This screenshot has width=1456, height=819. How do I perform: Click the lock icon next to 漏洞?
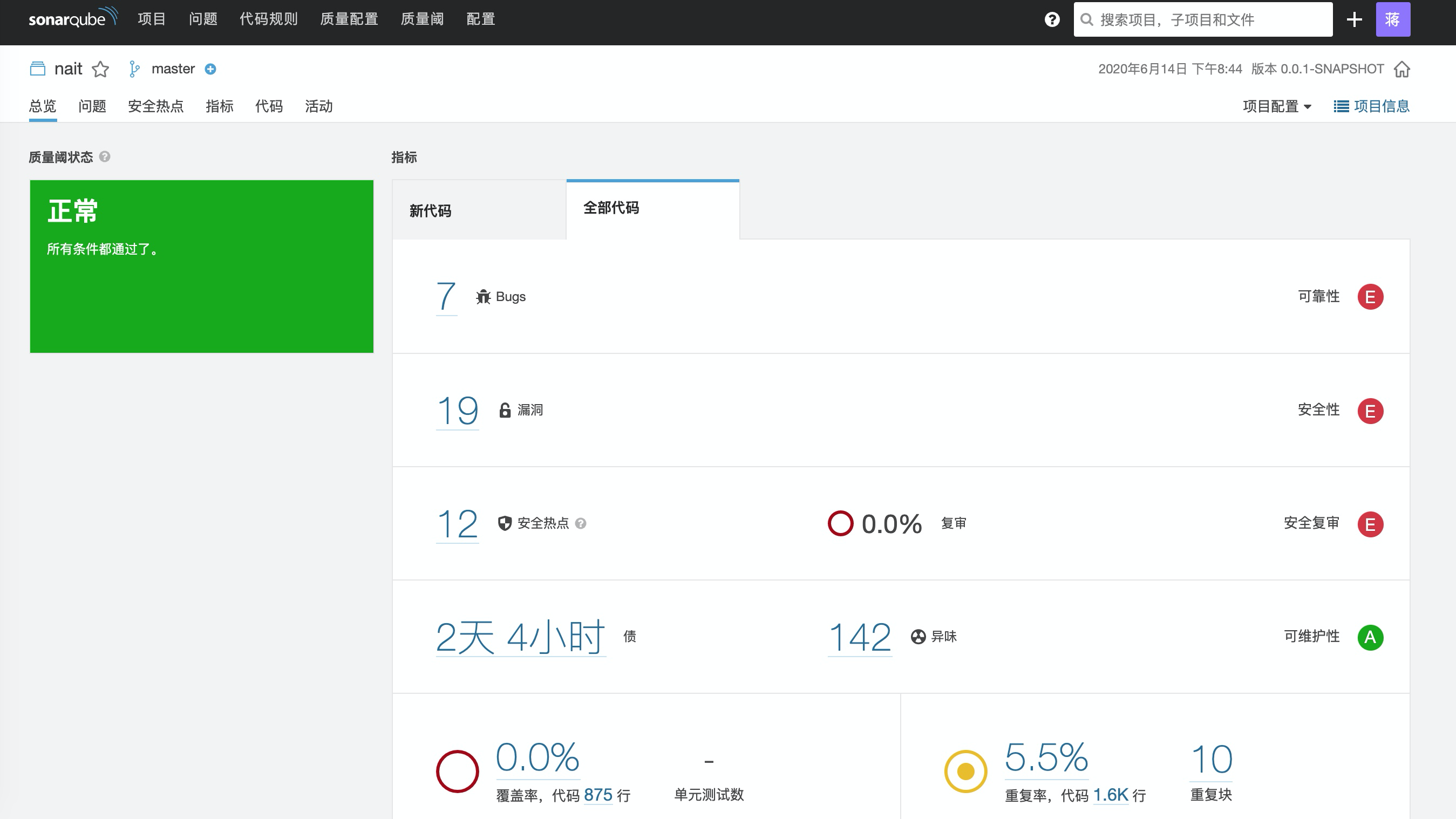pyautogui.click(x=505, y=411)
